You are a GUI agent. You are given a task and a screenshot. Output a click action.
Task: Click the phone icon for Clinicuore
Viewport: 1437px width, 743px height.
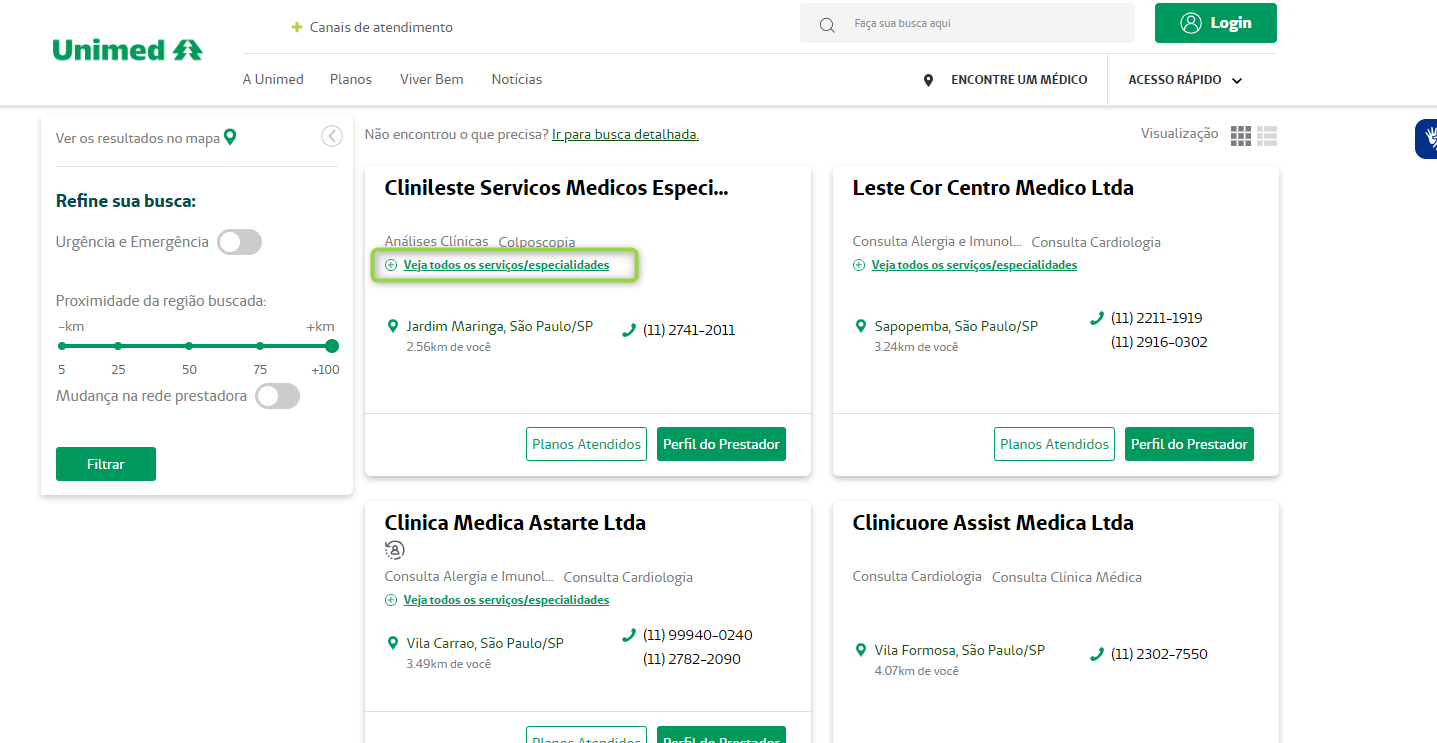[1097, 654]
